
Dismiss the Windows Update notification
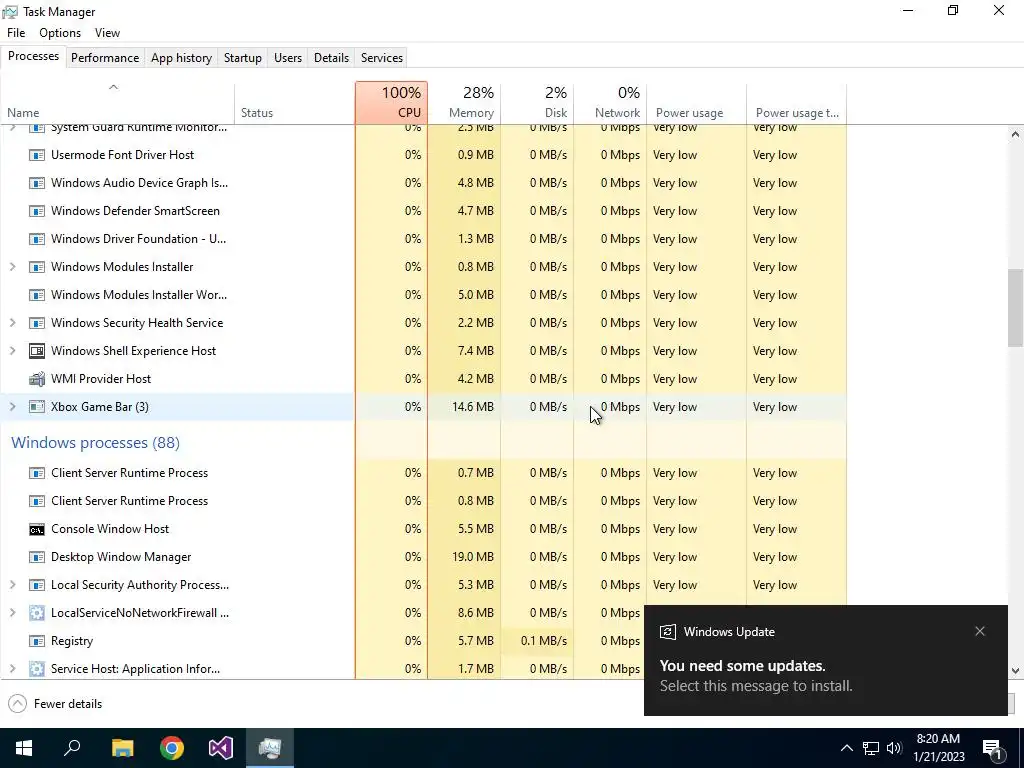coord(980,631)
